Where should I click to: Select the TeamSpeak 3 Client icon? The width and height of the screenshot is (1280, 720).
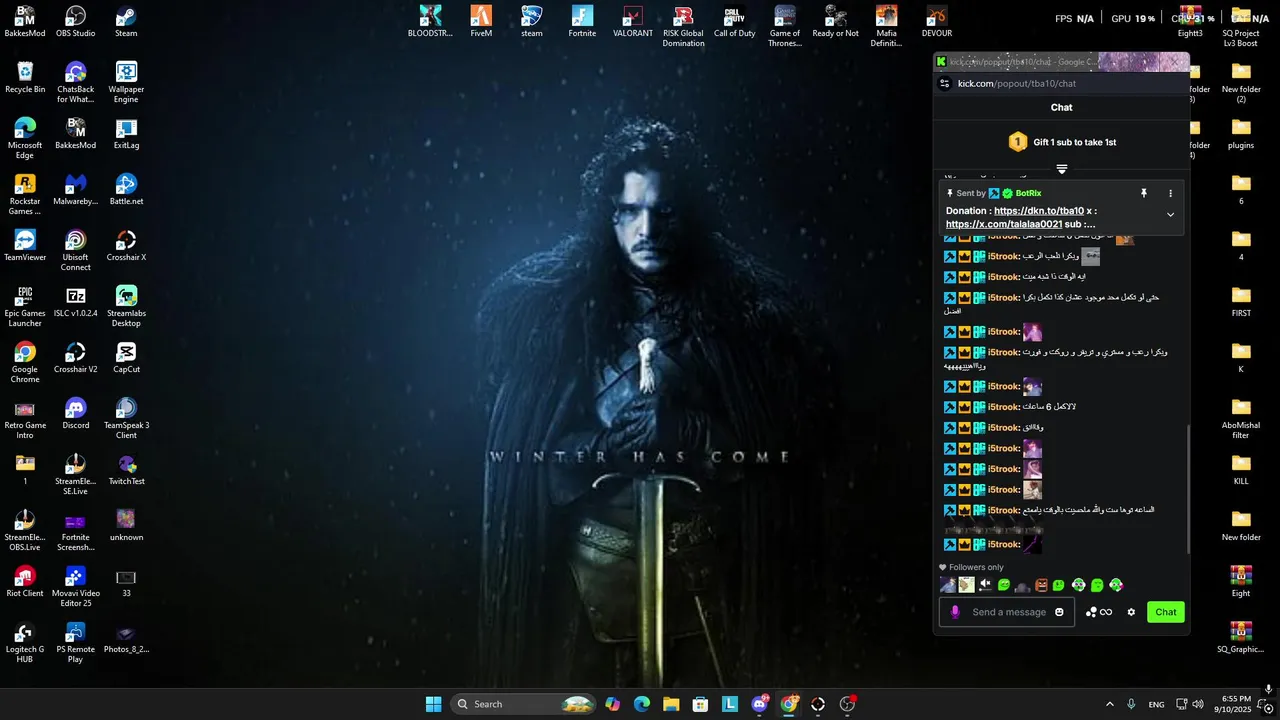click(126, 418)
